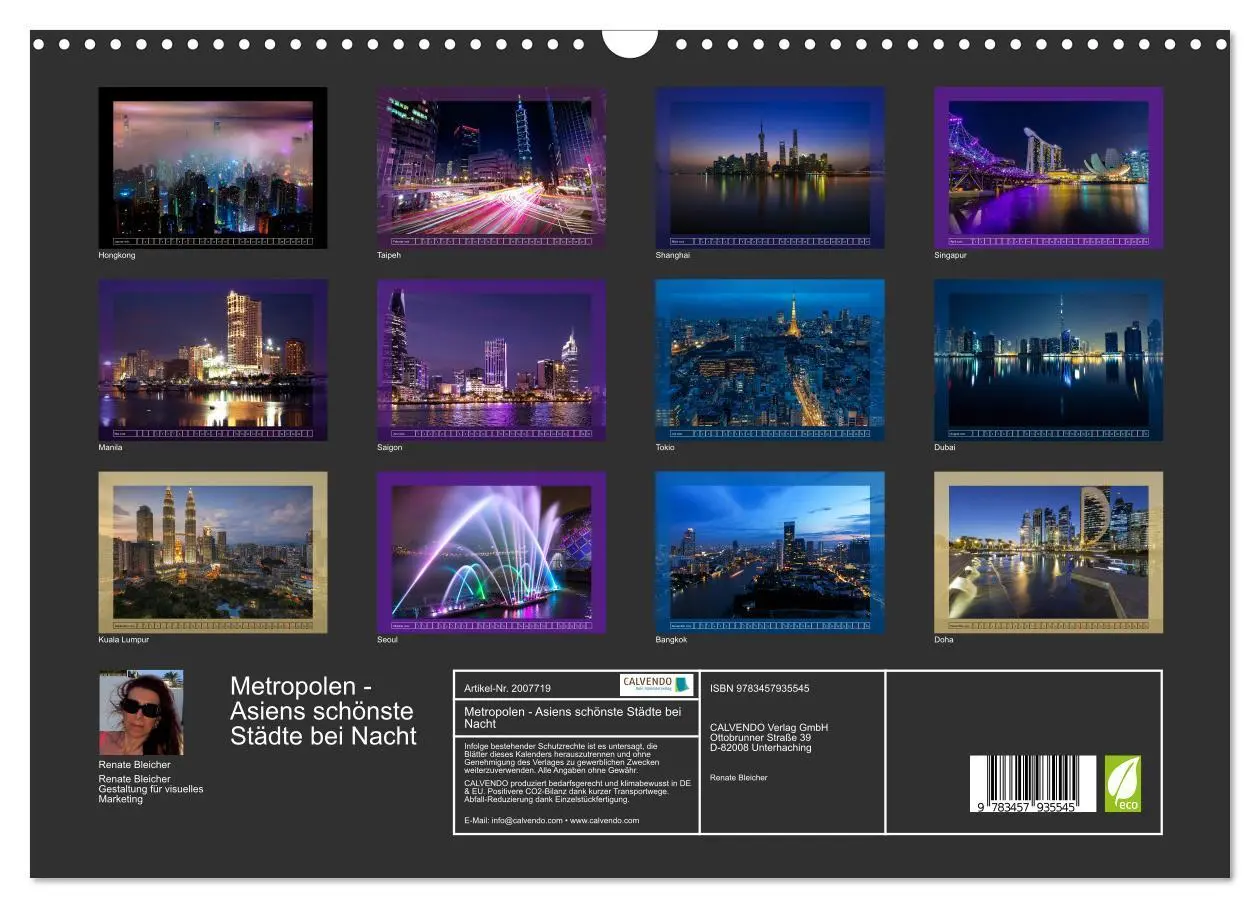Image resolution: width=1260 pixels, height=908 pixels.
Task: Click the ISBN 9783457935545 text
Action: [760, 688]
